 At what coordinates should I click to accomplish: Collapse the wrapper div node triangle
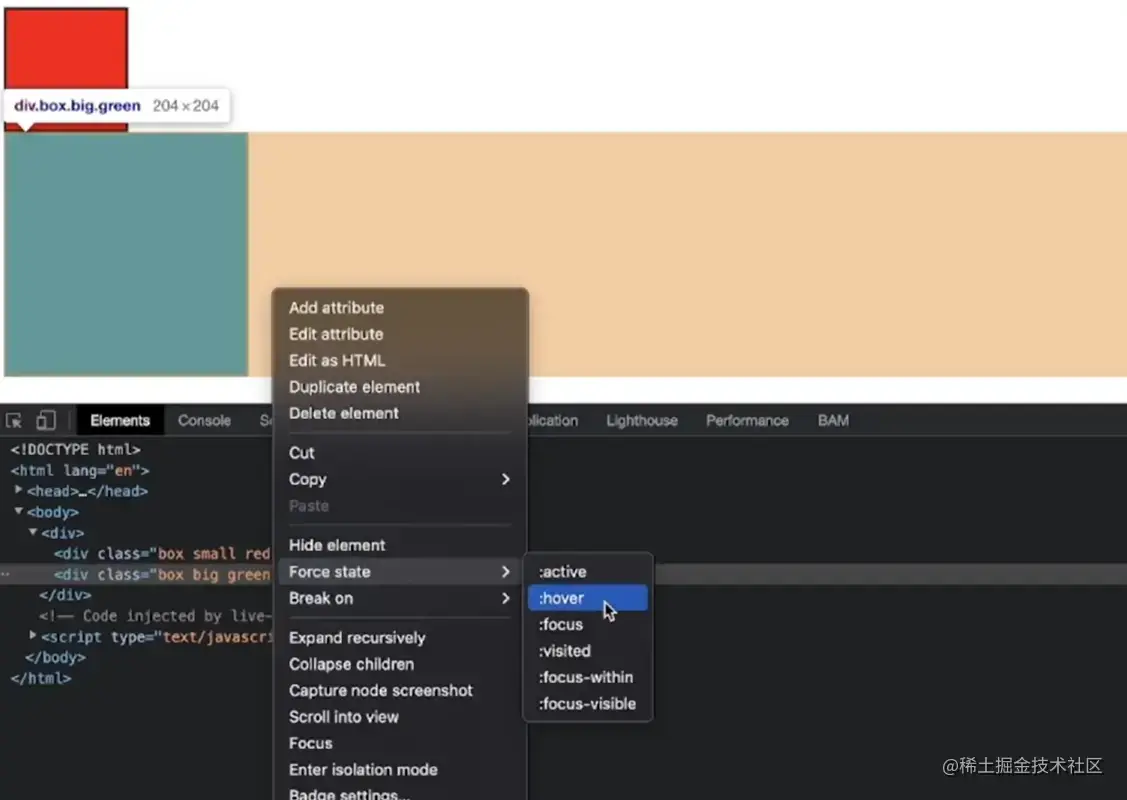[x=33, y=532]
